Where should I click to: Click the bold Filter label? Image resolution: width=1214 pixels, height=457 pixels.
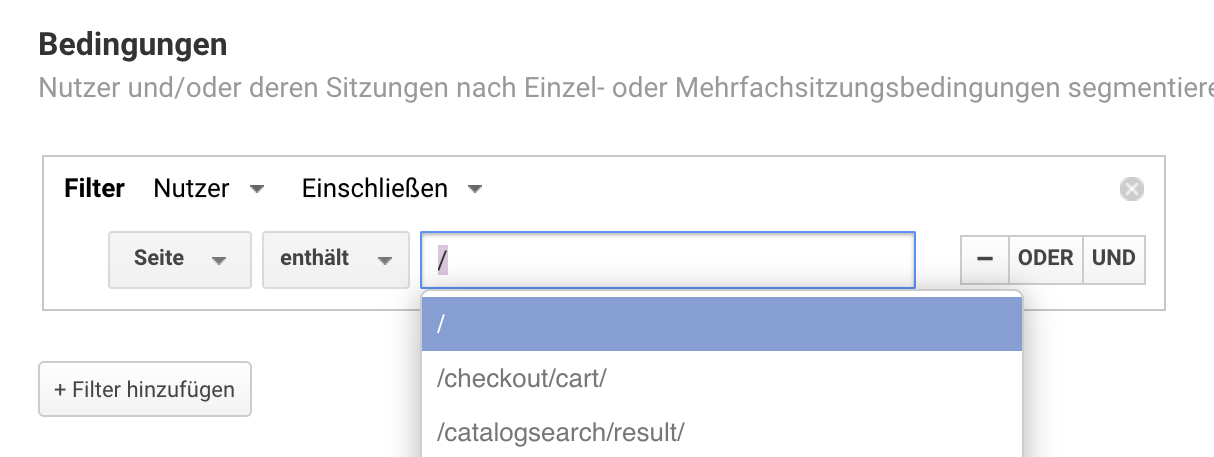point(94,188)
